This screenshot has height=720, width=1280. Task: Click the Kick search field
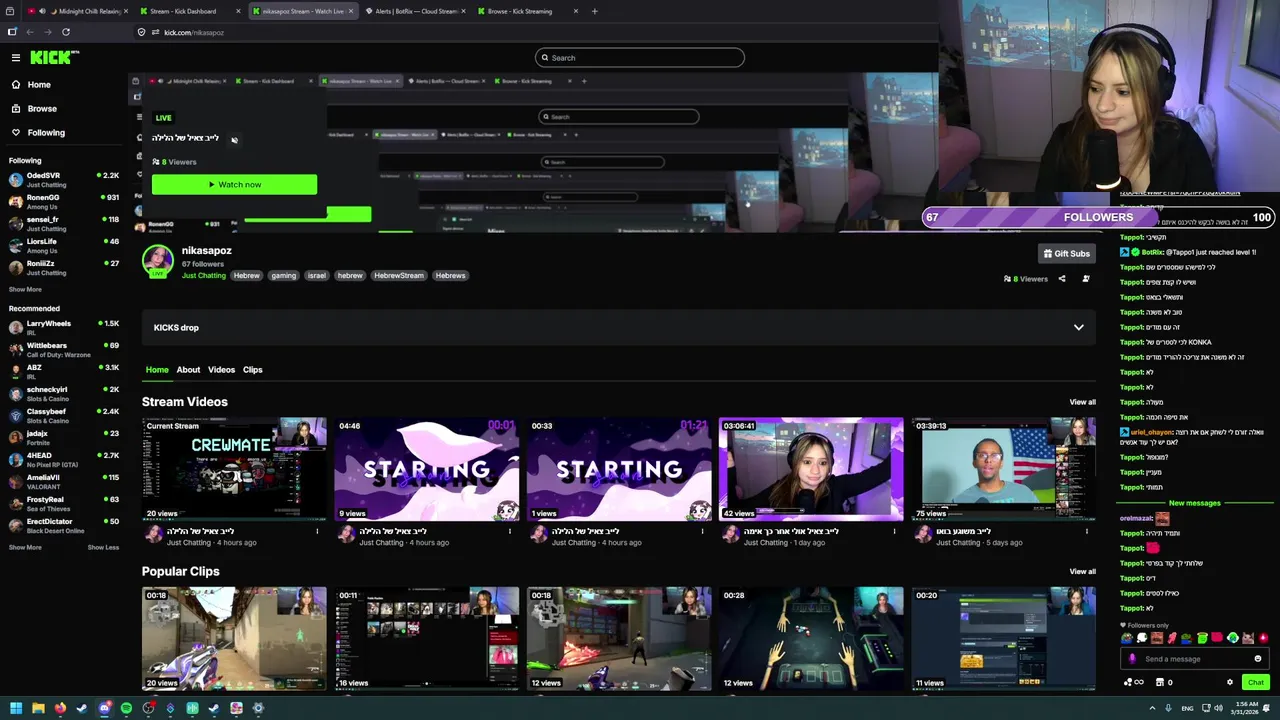coord(640,58)
